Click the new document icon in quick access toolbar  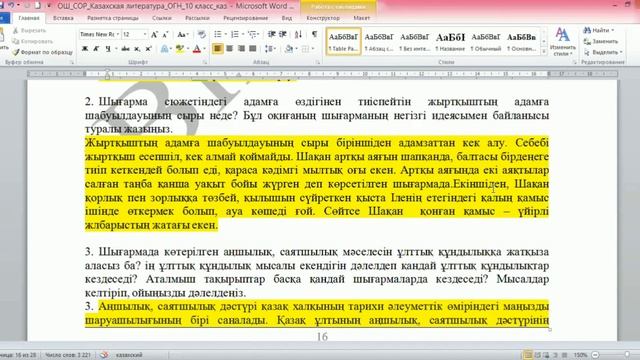point(38,5)
